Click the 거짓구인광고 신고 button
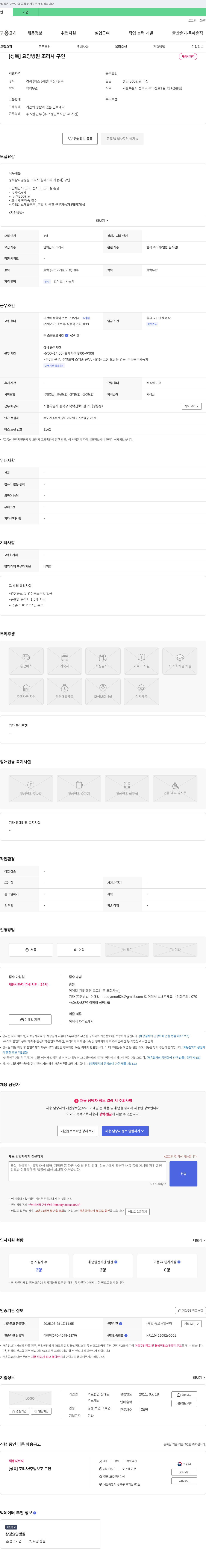This screenshot has width=206, height=1568. [190, 1311]
